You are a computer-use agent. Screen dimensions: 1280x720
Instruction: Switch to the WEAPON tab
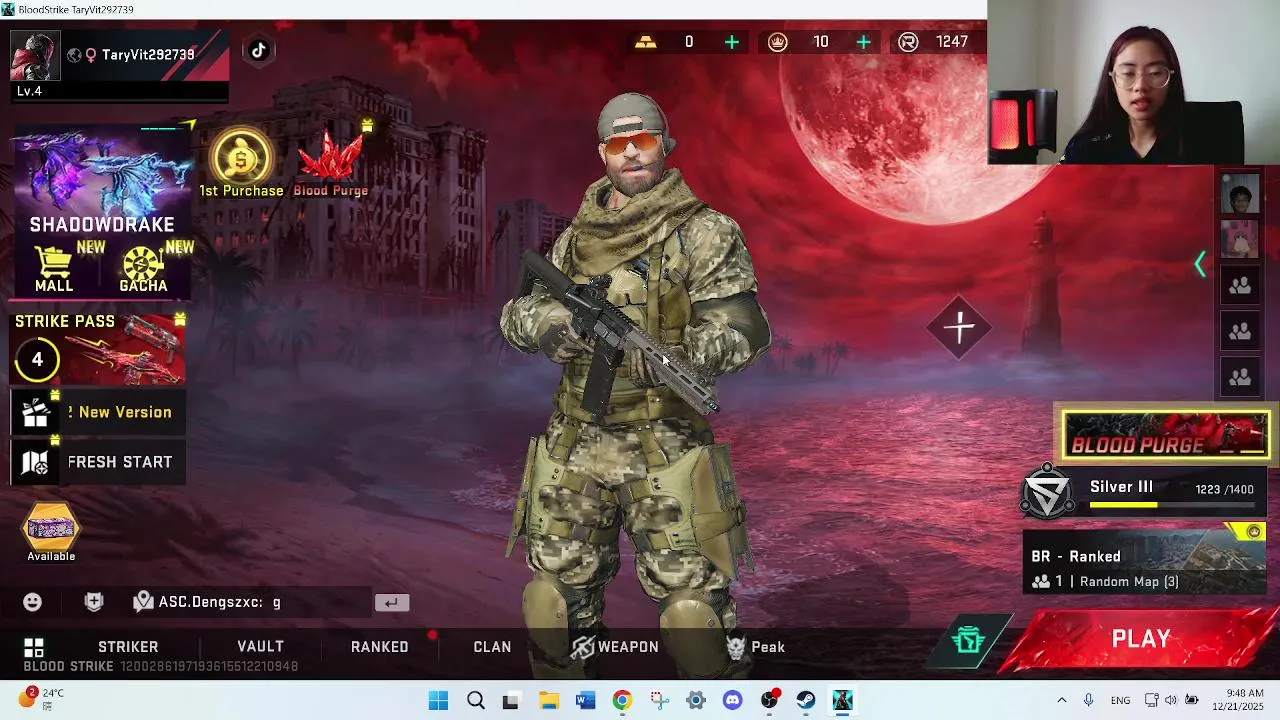615,647
